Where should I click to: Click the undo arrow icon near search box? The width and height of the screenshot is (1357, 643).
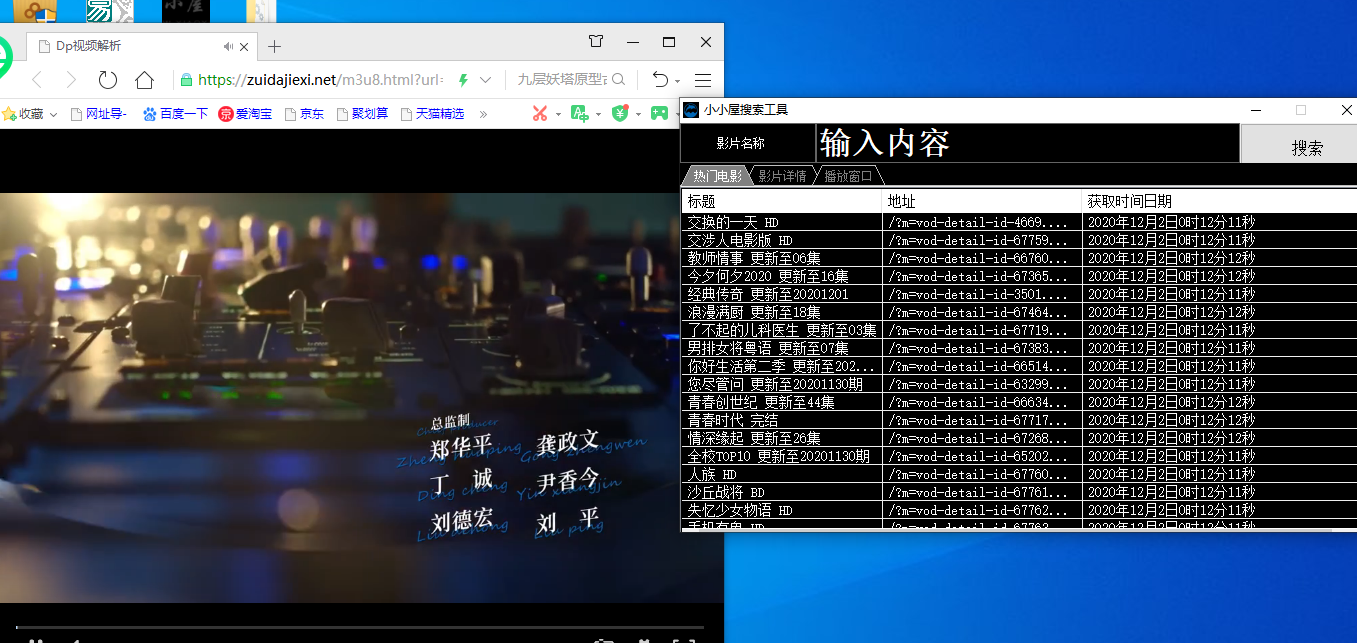(x=661, y=79)
